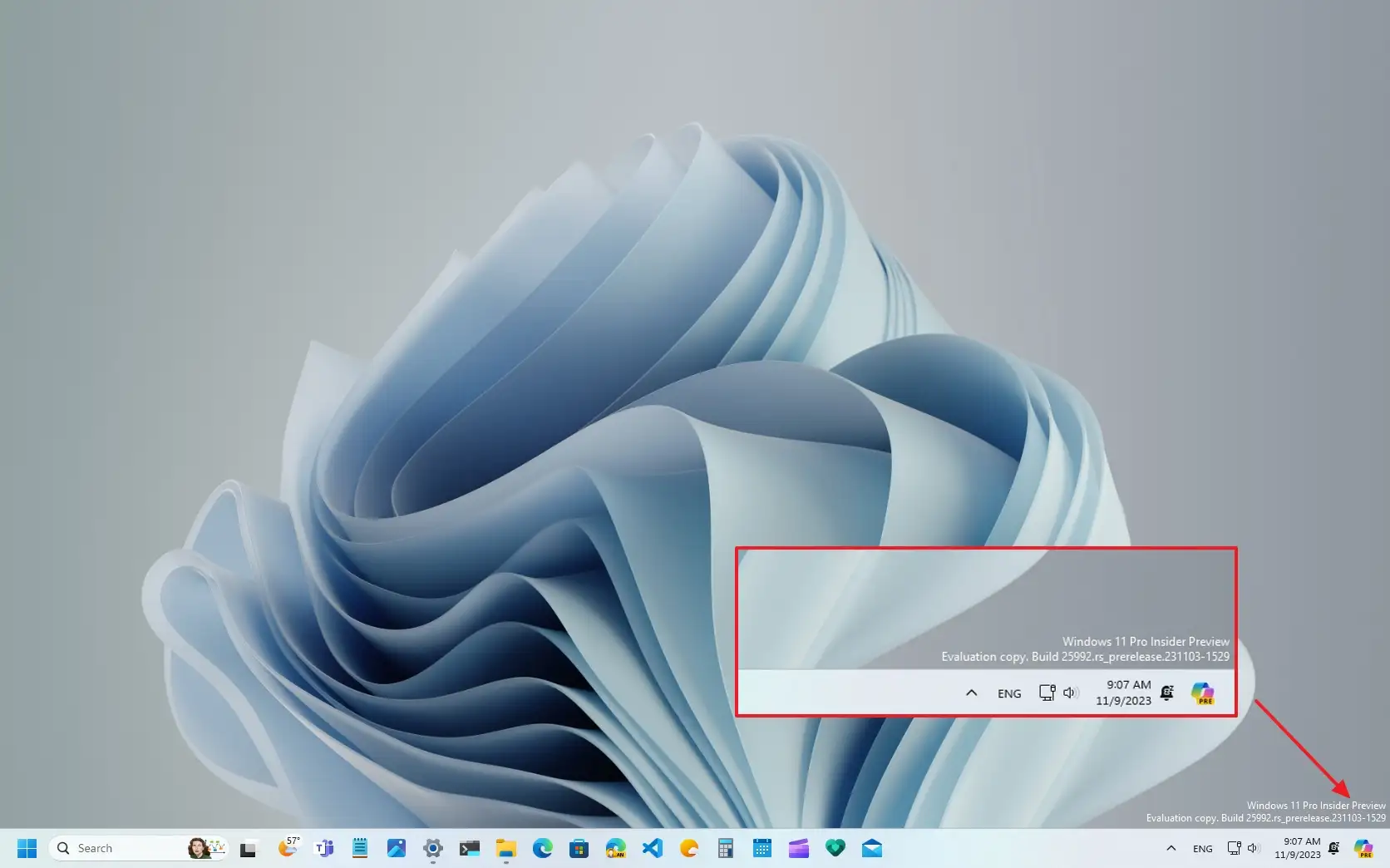This screenshot has width=1390, height=868.
Task: Mute audio via the speaker icon
Action: [x=1254, y=848]
